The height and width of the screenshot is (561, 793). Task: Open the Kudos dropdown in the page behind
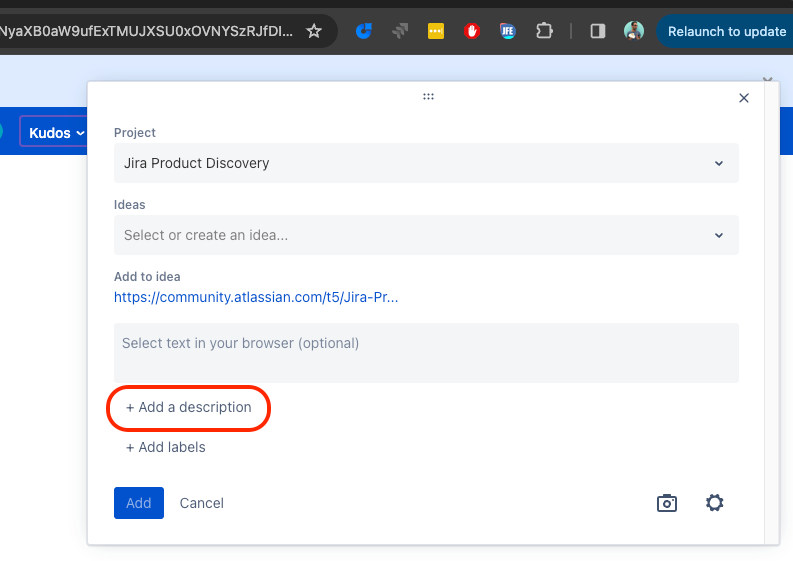click(x=54, y=132)
